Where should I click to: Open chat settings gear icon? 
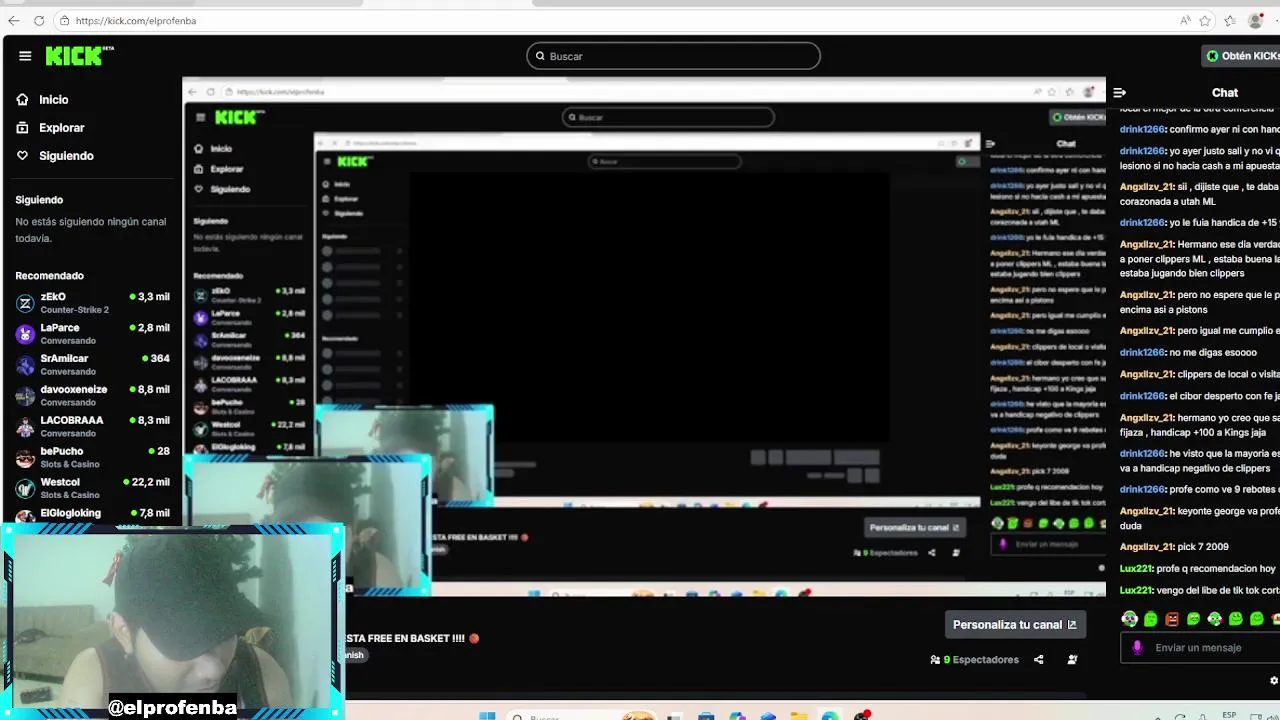pyautogui.click(x=1273, y=681)
